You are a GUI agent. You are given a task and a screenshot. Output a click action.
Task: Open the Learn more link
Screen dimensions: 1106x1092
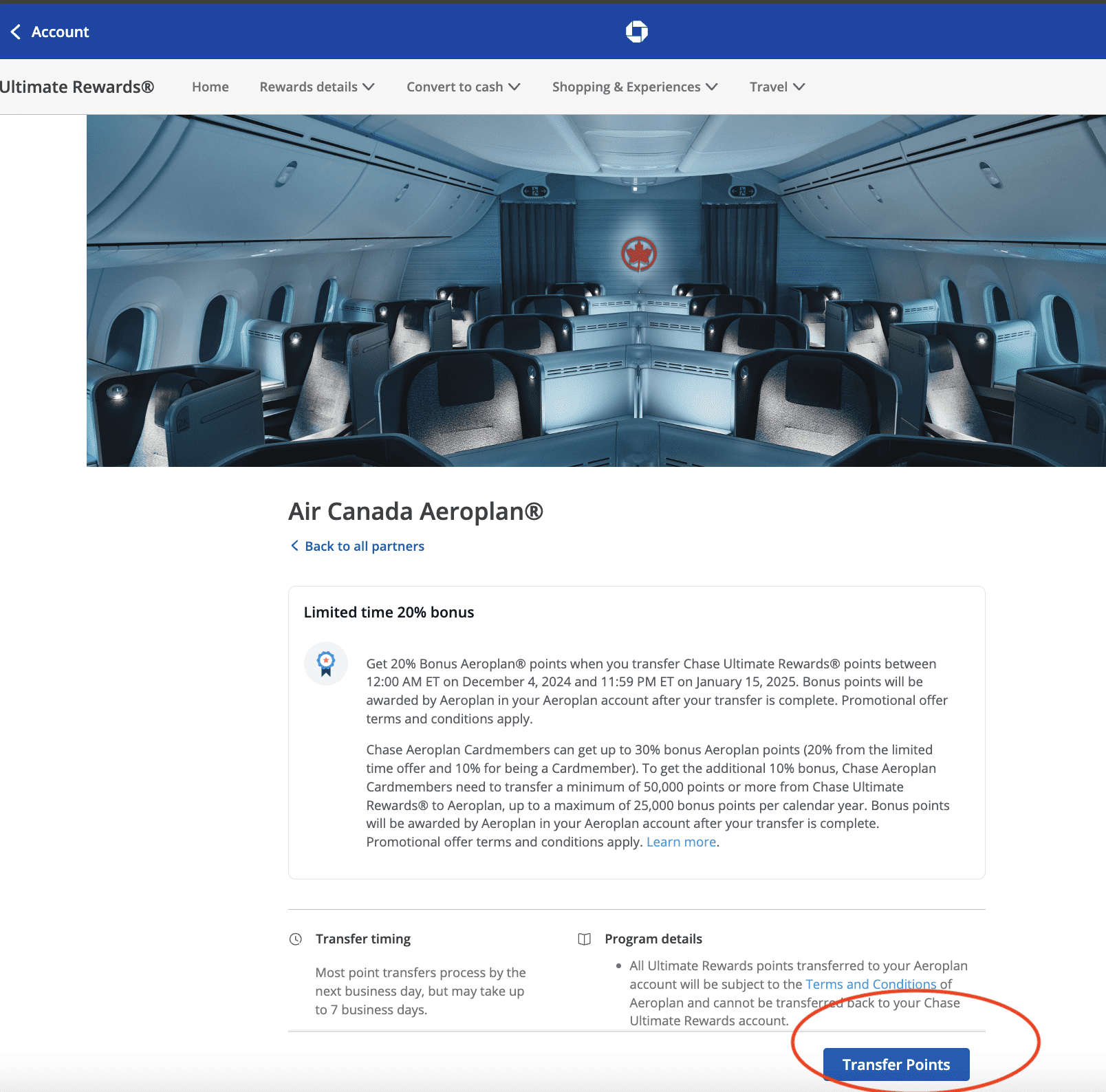[682, 842]
